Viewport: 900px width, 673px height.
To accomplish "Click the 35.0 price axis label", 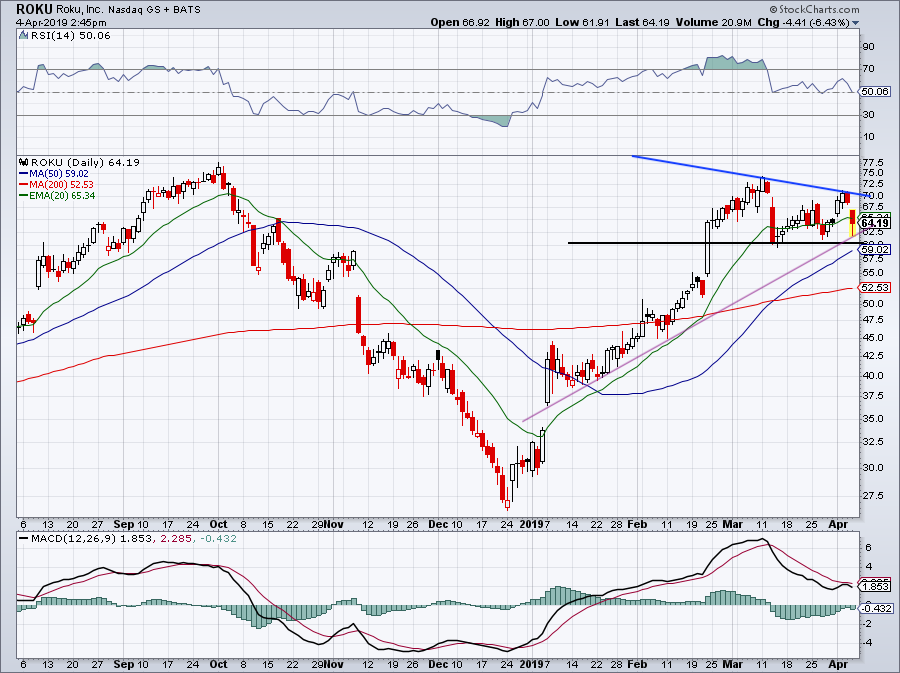I will 872,419.
